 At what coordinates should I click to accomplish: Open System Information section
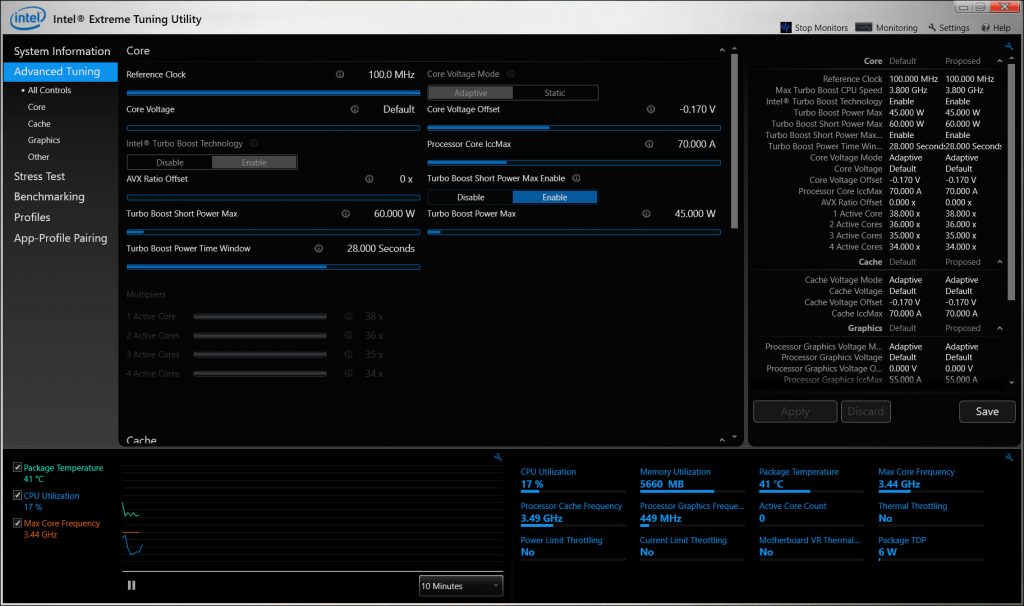(62, 51)
